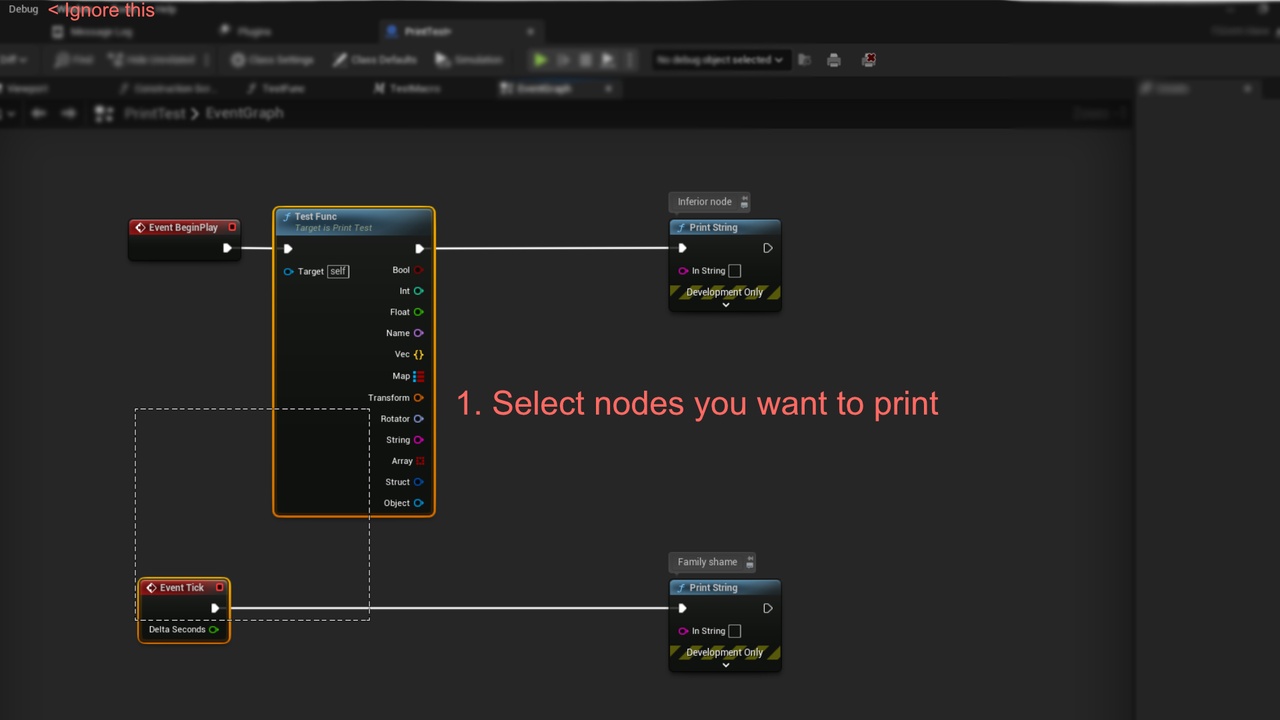Click In String pin under Inferior node comment
Image resolution: width=1280 pixels, height=720 pixels.
point(683,271)
